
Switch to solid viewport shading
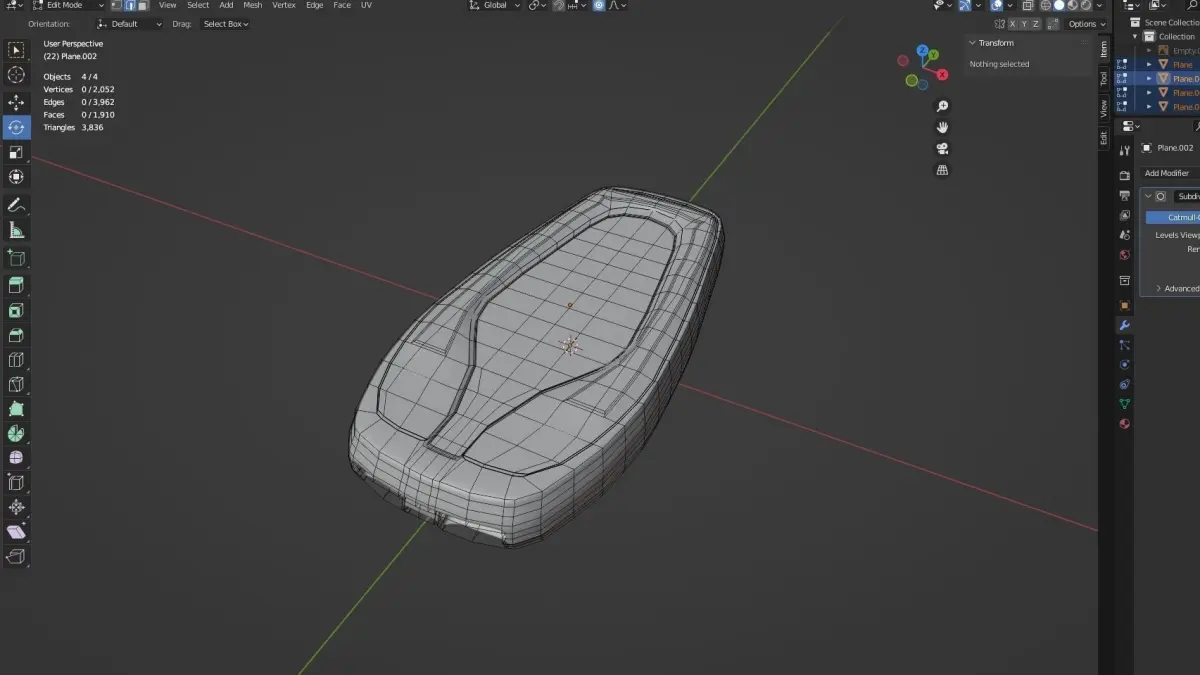[x=1059, y=5]
